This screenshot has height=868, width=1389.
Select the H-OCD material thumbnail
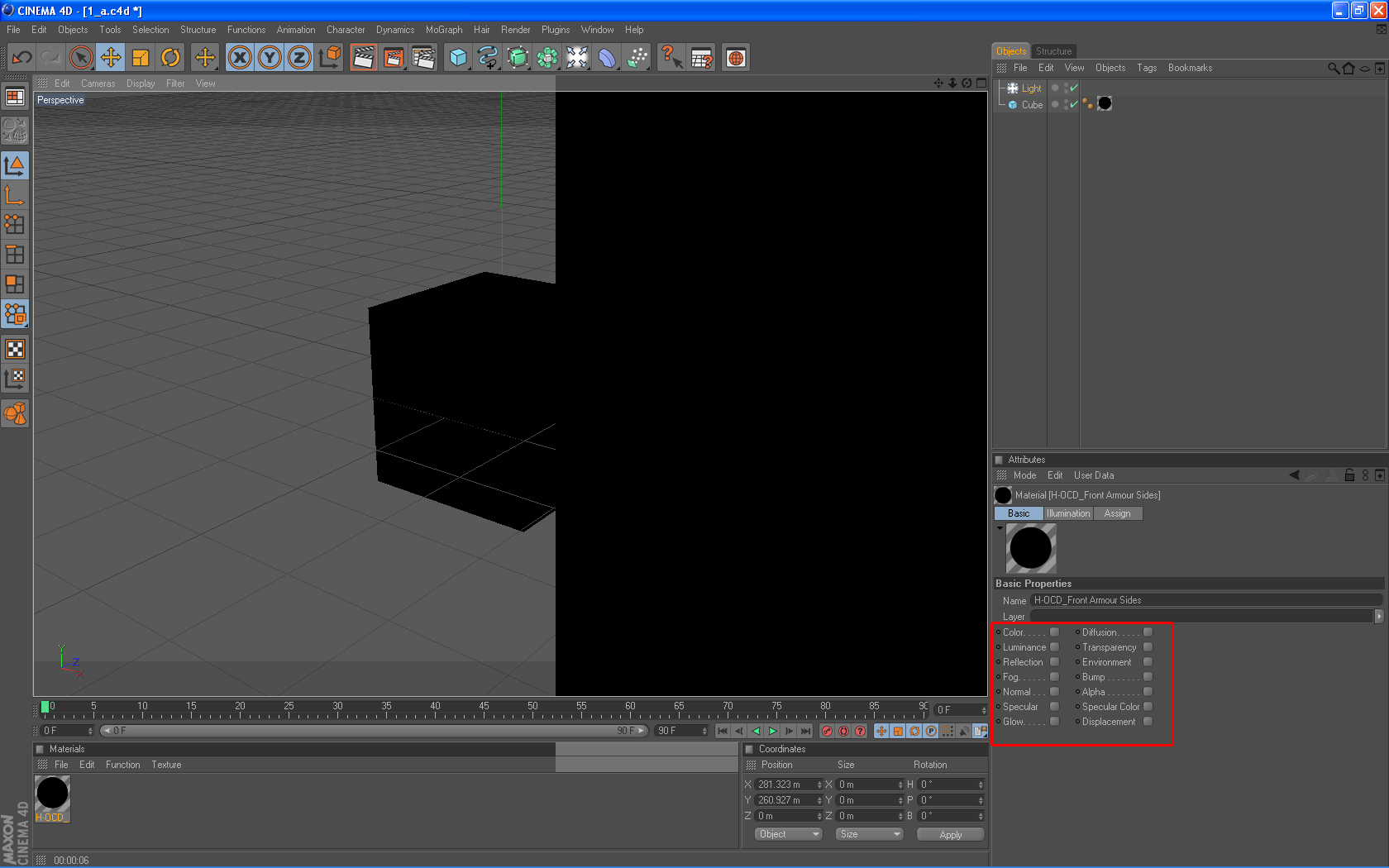[x=52, y=794]
